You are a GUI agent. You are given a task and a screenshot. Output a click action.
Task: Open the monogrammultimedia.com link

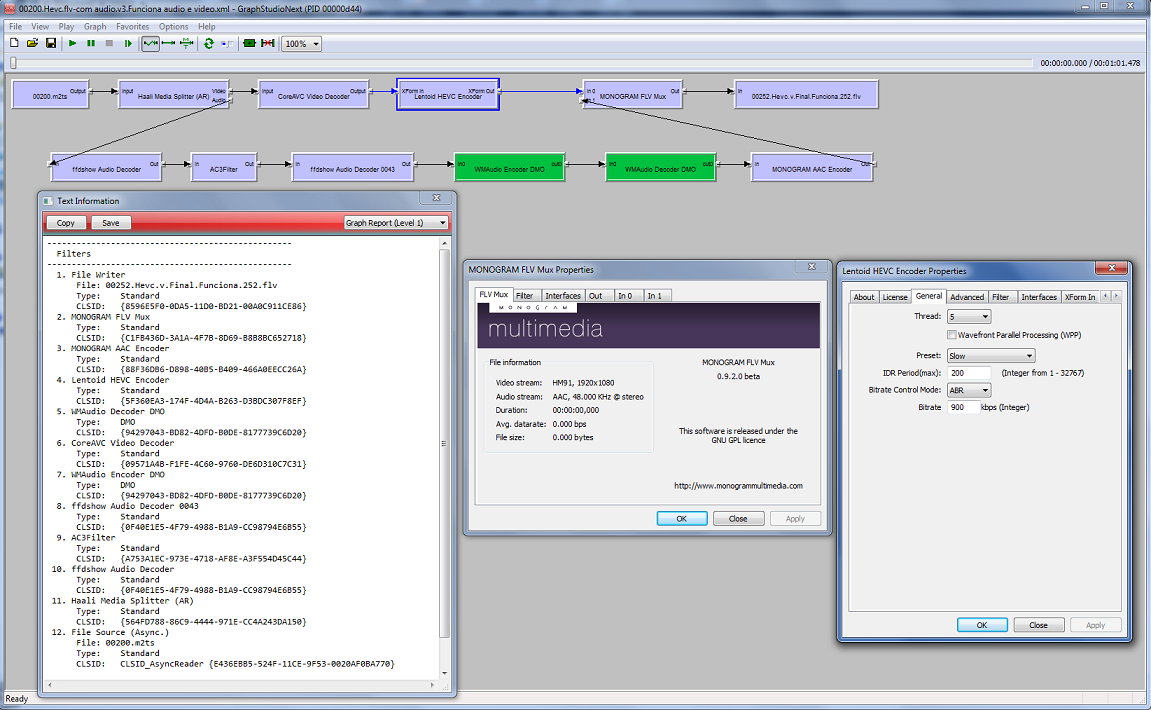point(738,485)
